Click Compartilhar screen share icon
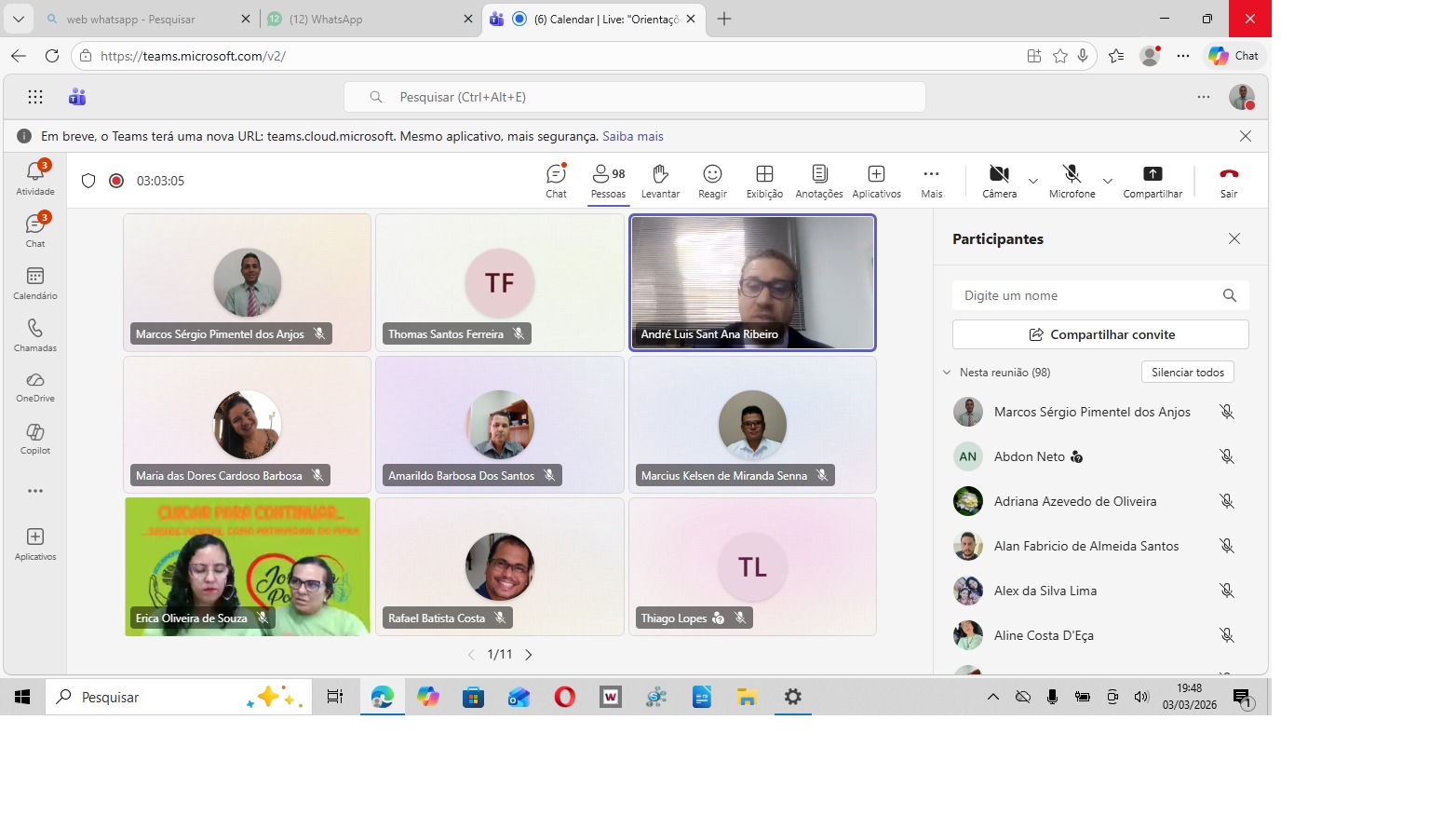This screenshot has height=829, width=1456. (1153, 181)
